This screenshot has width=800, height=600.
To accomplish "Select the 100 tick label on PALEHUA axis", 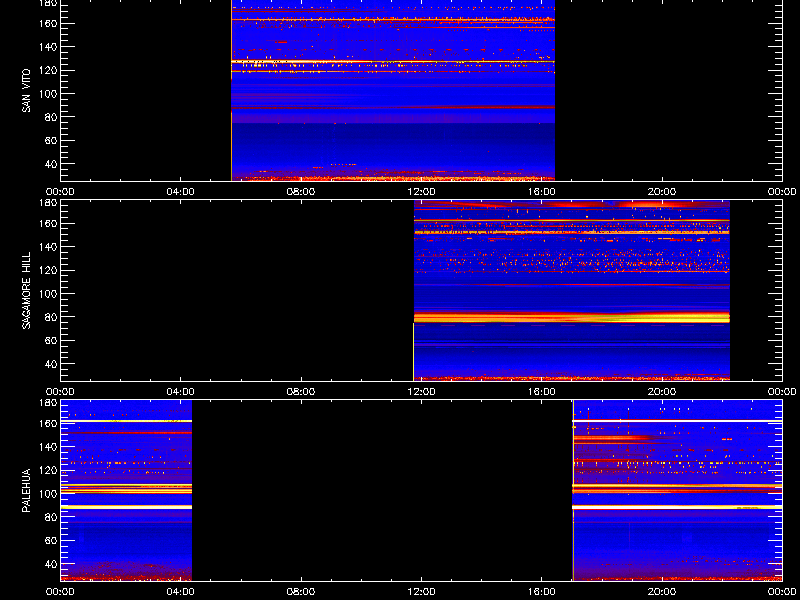I will [x=47, y=494].
